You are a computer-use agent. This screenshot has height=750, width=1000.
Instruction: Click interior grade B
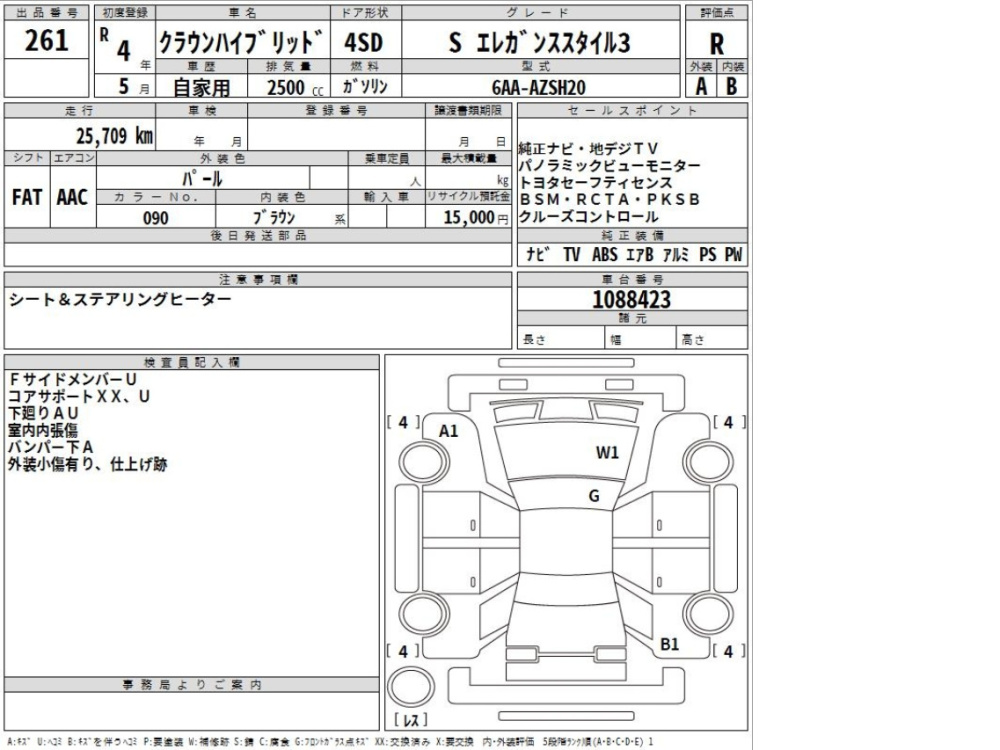(x=732, y=86)
